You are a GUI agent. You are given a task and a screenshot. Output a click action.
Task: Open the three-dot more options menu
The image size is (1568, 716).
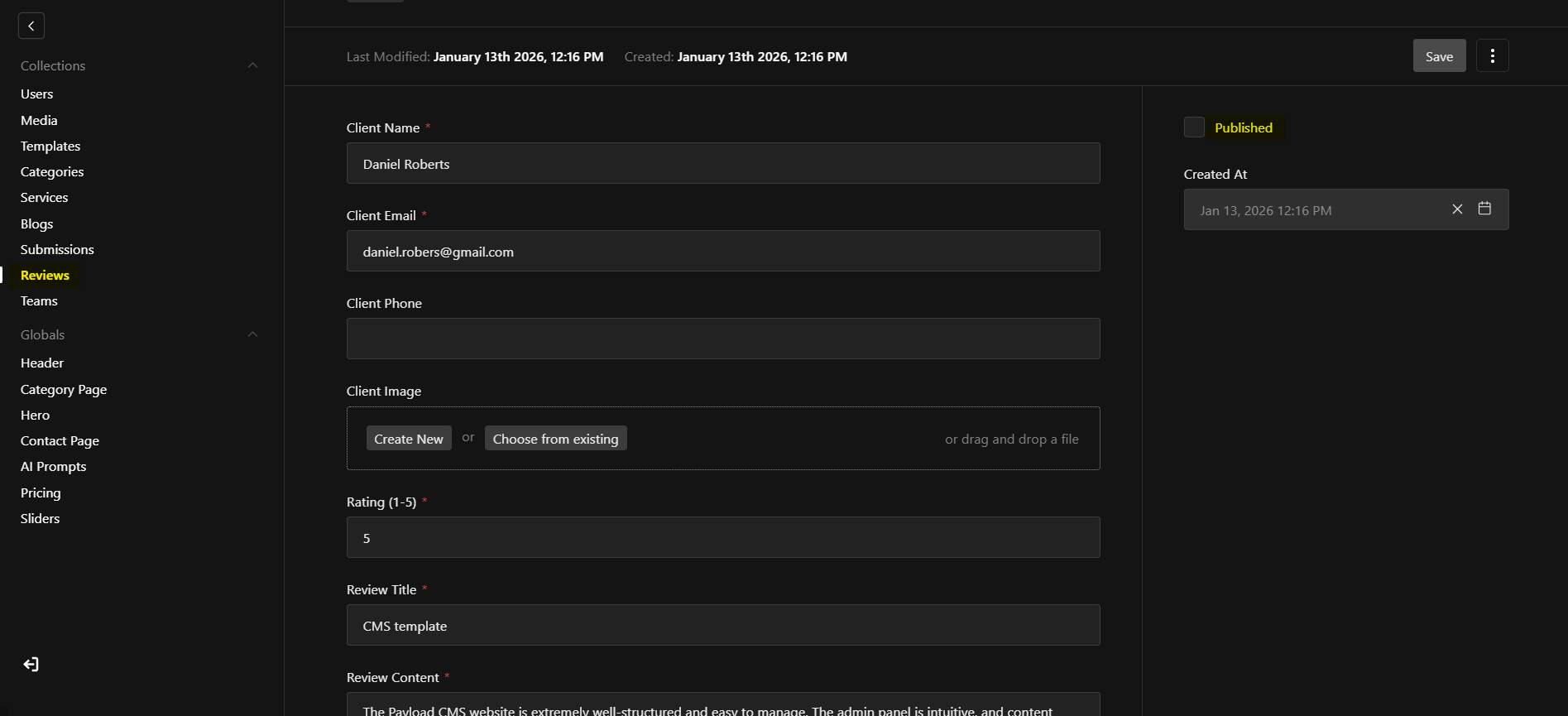[x=1492, y=55]
